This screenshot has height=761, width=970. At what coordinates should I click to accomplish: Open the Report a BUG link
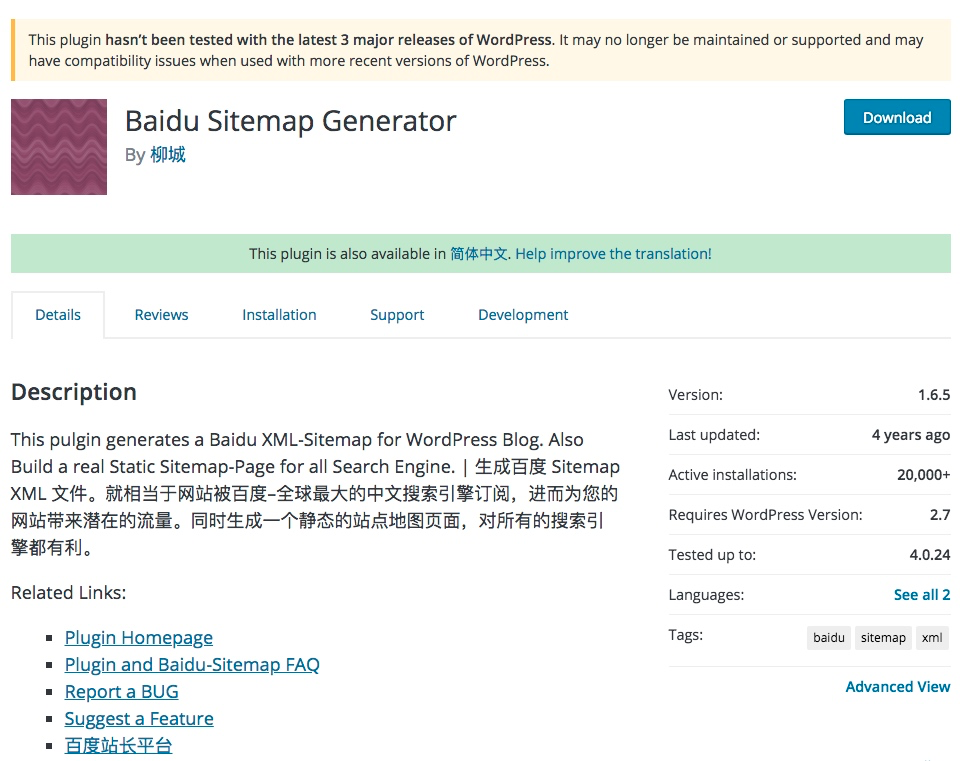click(121, 691)
